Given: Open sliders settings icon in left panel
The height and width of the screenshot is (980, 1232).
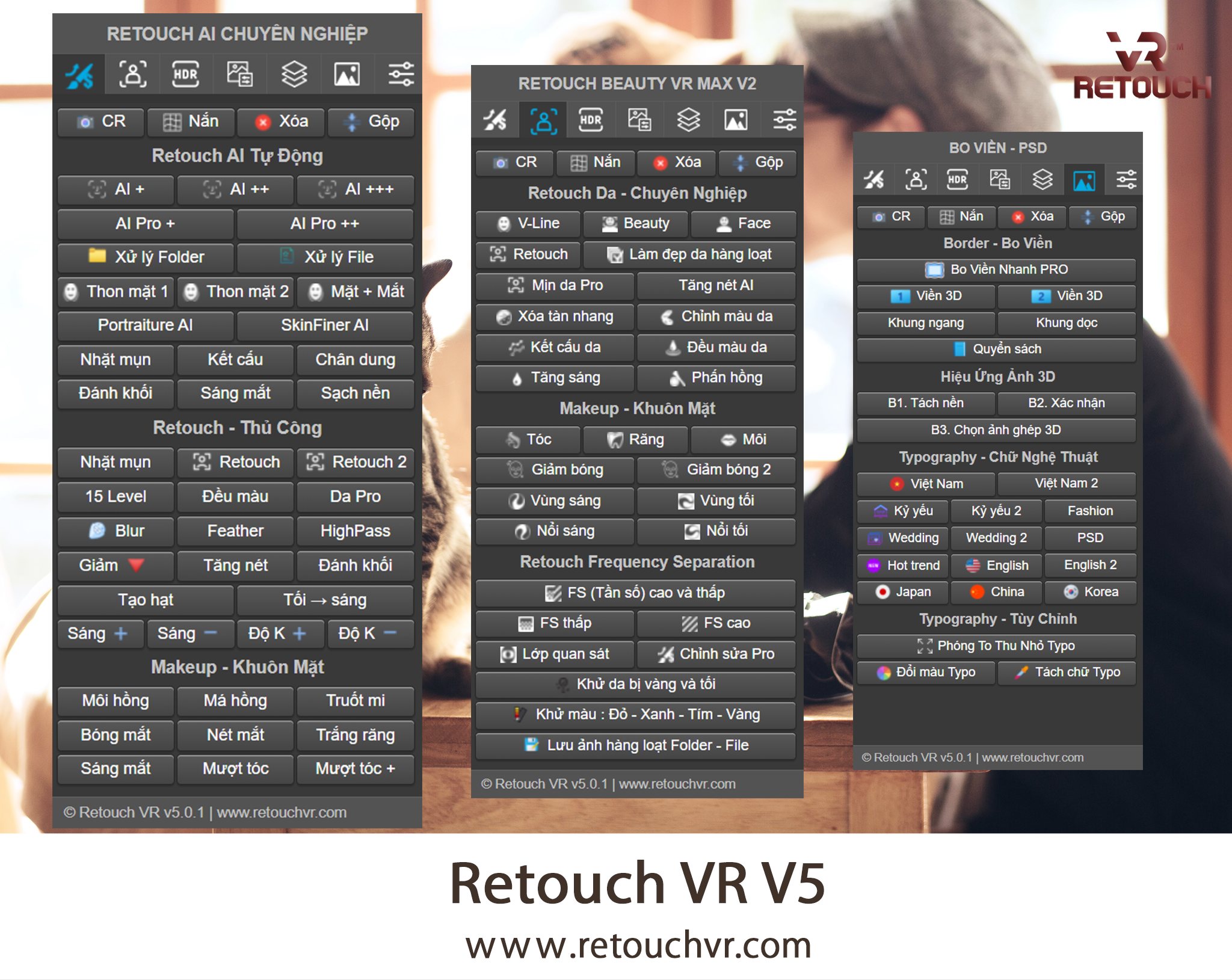Looking at the screenshot, I should [401, 75].
